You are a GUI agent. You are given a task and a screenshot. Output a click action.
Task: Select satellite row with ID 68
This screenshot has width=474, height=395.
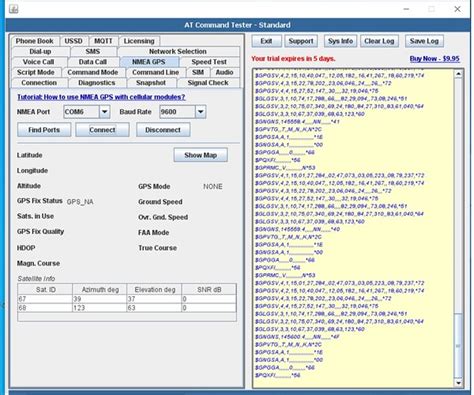[127, 308]
